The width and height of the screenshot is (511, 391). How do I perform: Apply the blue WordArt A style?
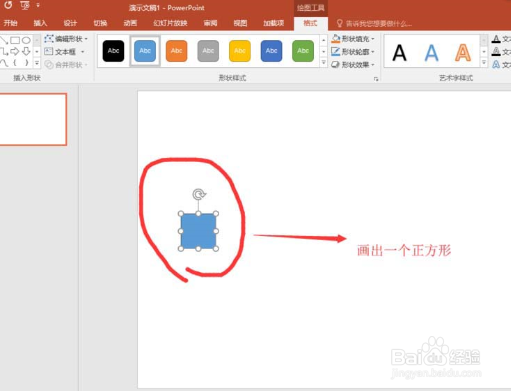click(x=431, y=53)
